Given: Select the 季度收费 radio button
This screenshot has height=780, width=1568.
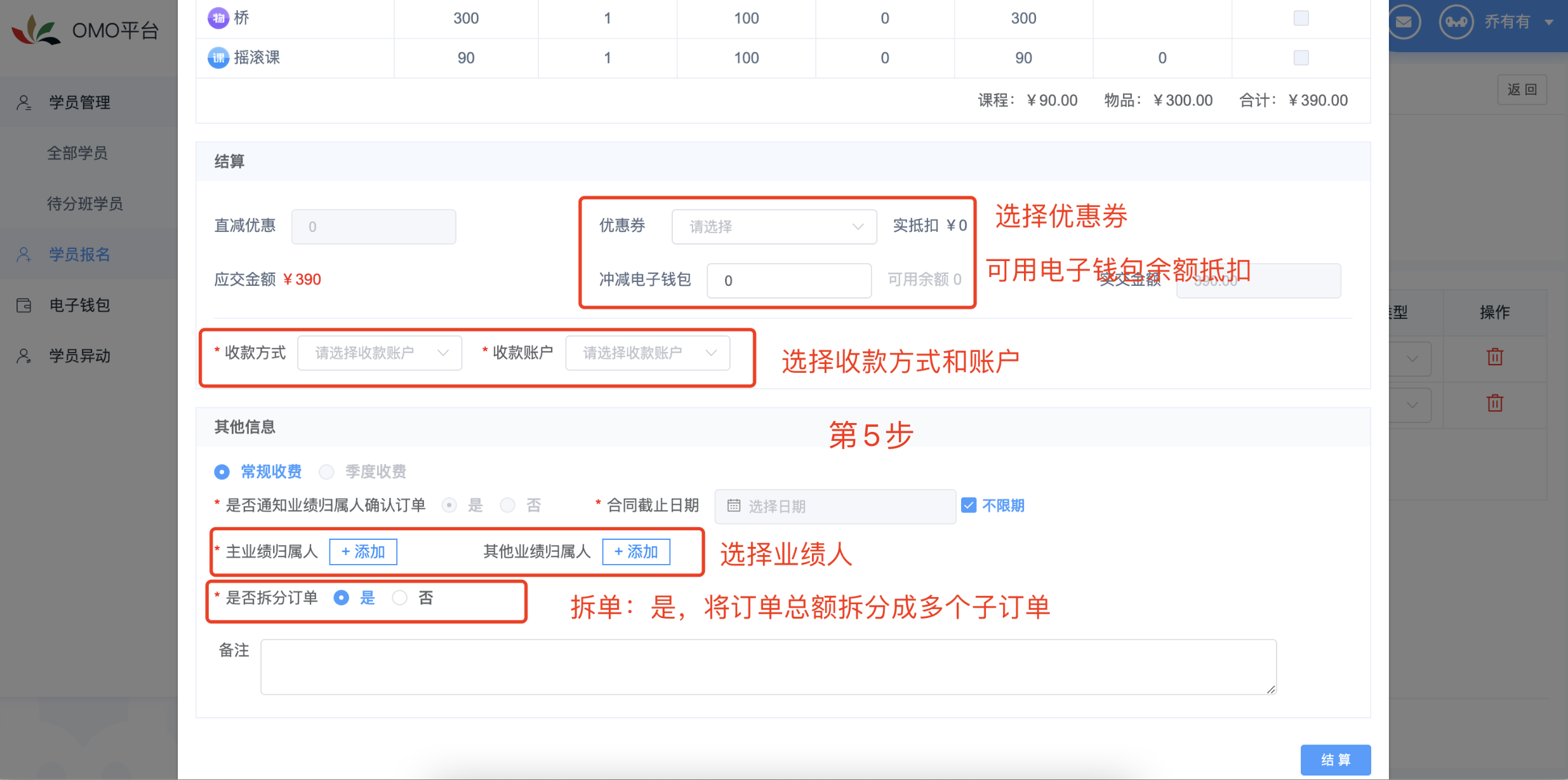Looking at the screenshot, I should click(326, 472).
